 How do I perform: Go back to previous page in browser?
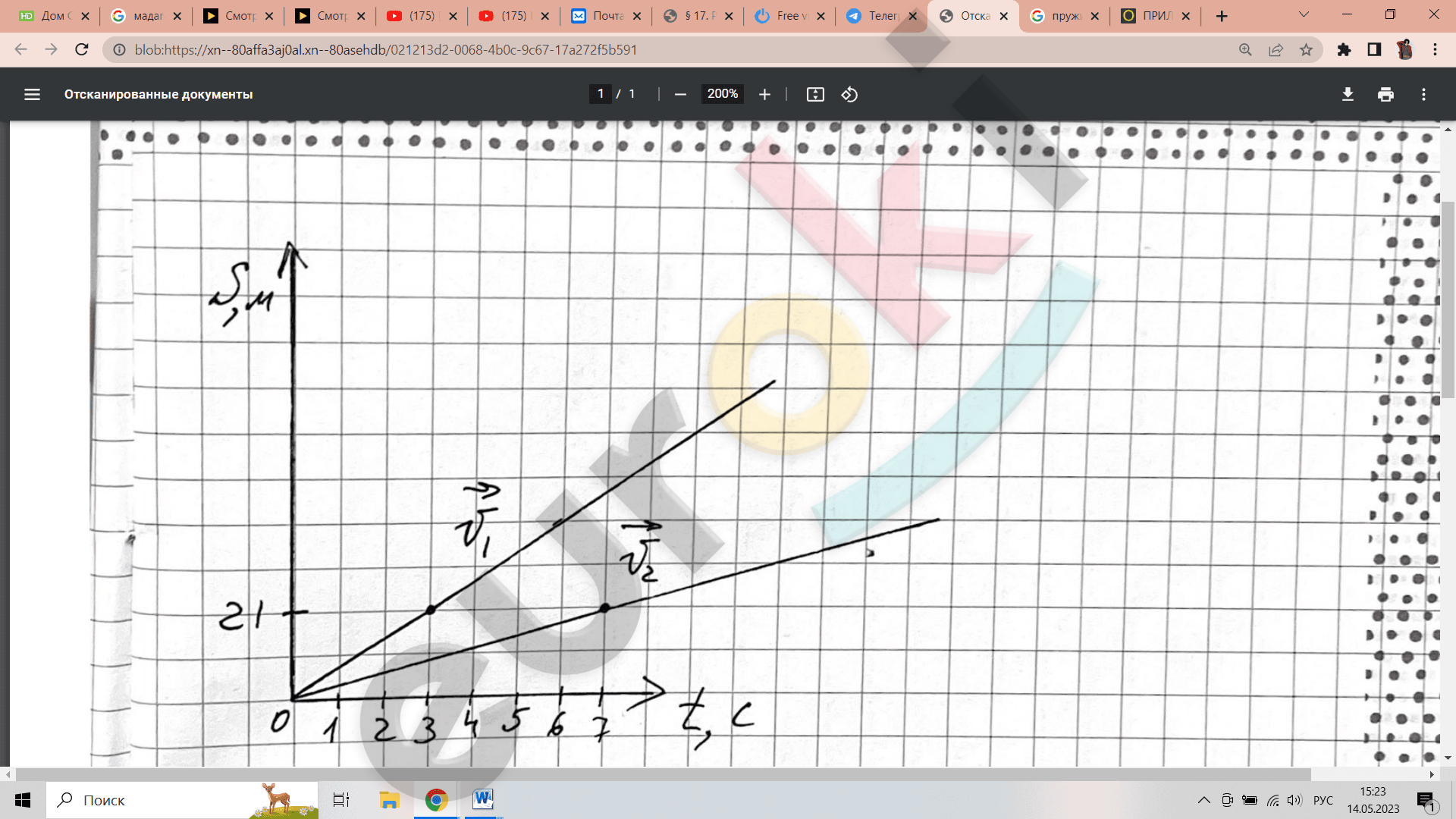[x=20, y=49]
